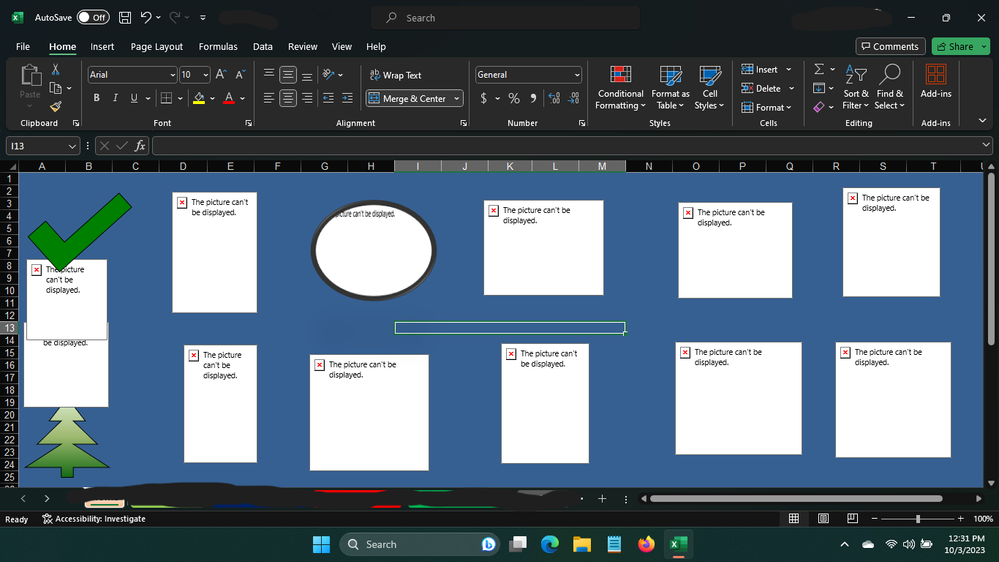This screenshot has height=562, width=999.
Task: Click the Orientation text angle icon
Action: [x=329, y=75]
